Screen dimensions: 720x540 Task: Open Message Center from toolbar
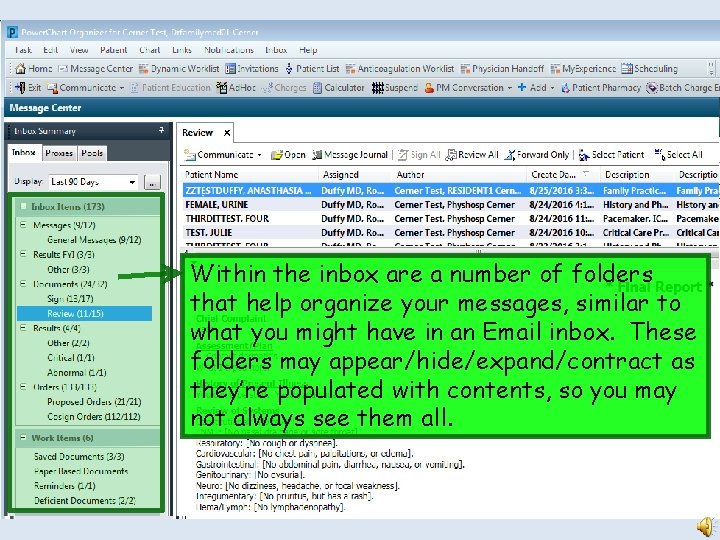(x=96, y=69)
